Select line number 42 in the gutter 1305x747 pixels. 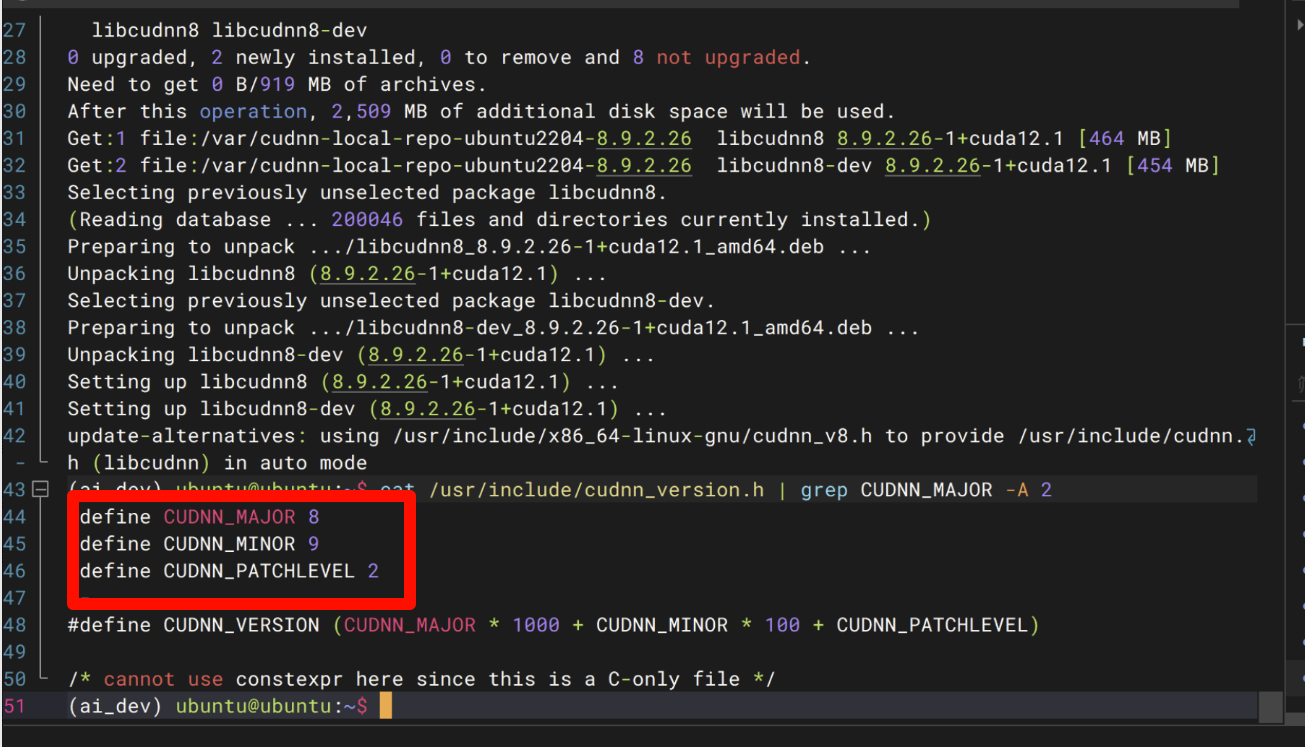tap(14, 436)
